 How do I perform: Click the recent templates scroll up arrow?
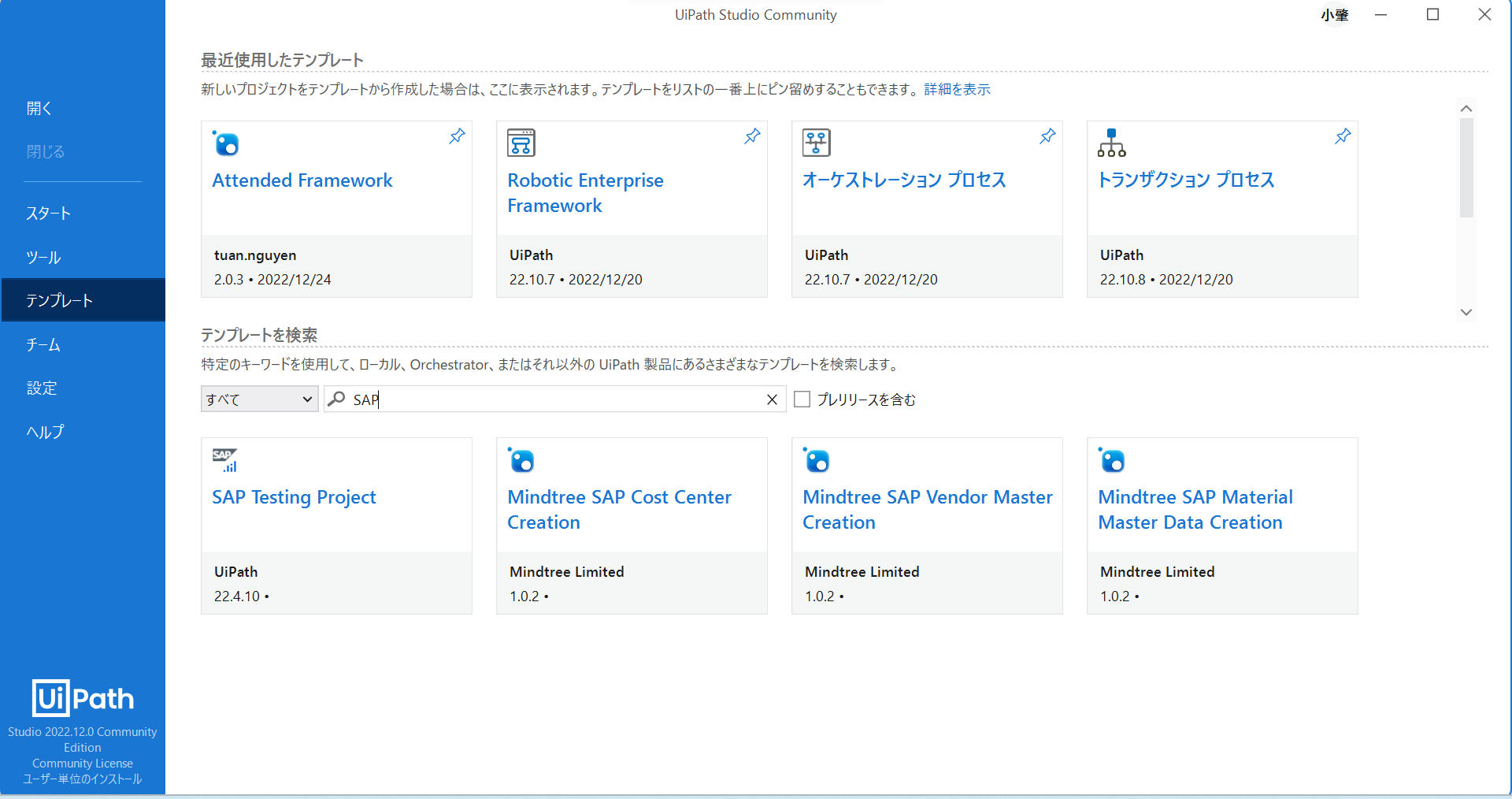point(1466,108)
